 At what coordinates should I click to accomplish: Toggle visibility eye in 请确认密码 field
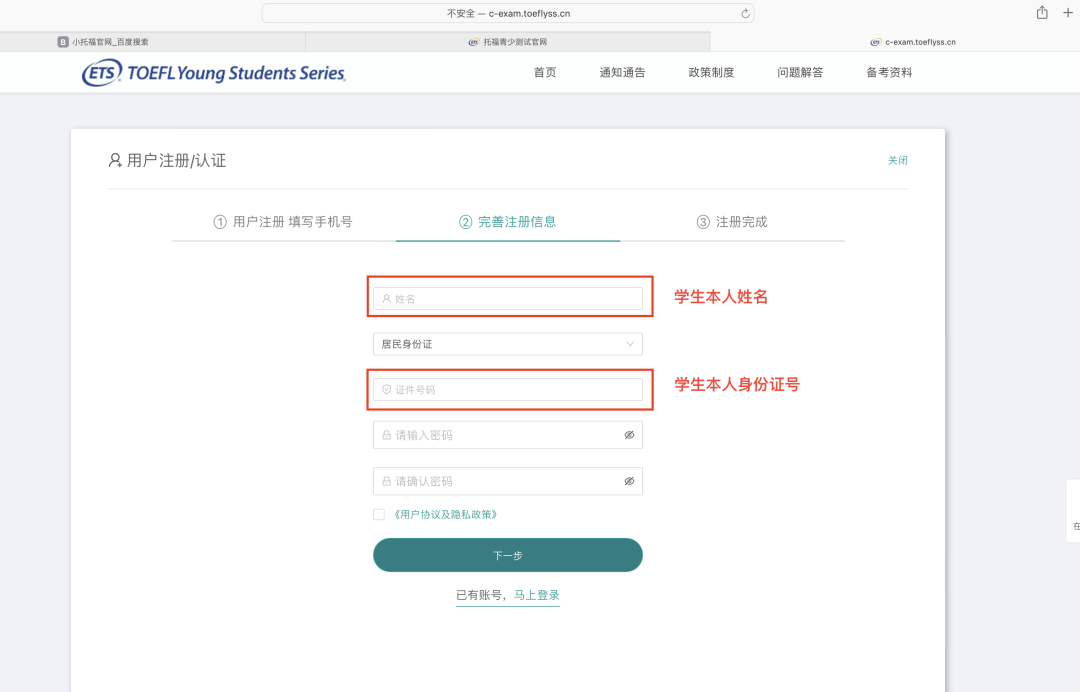point(629,481)
